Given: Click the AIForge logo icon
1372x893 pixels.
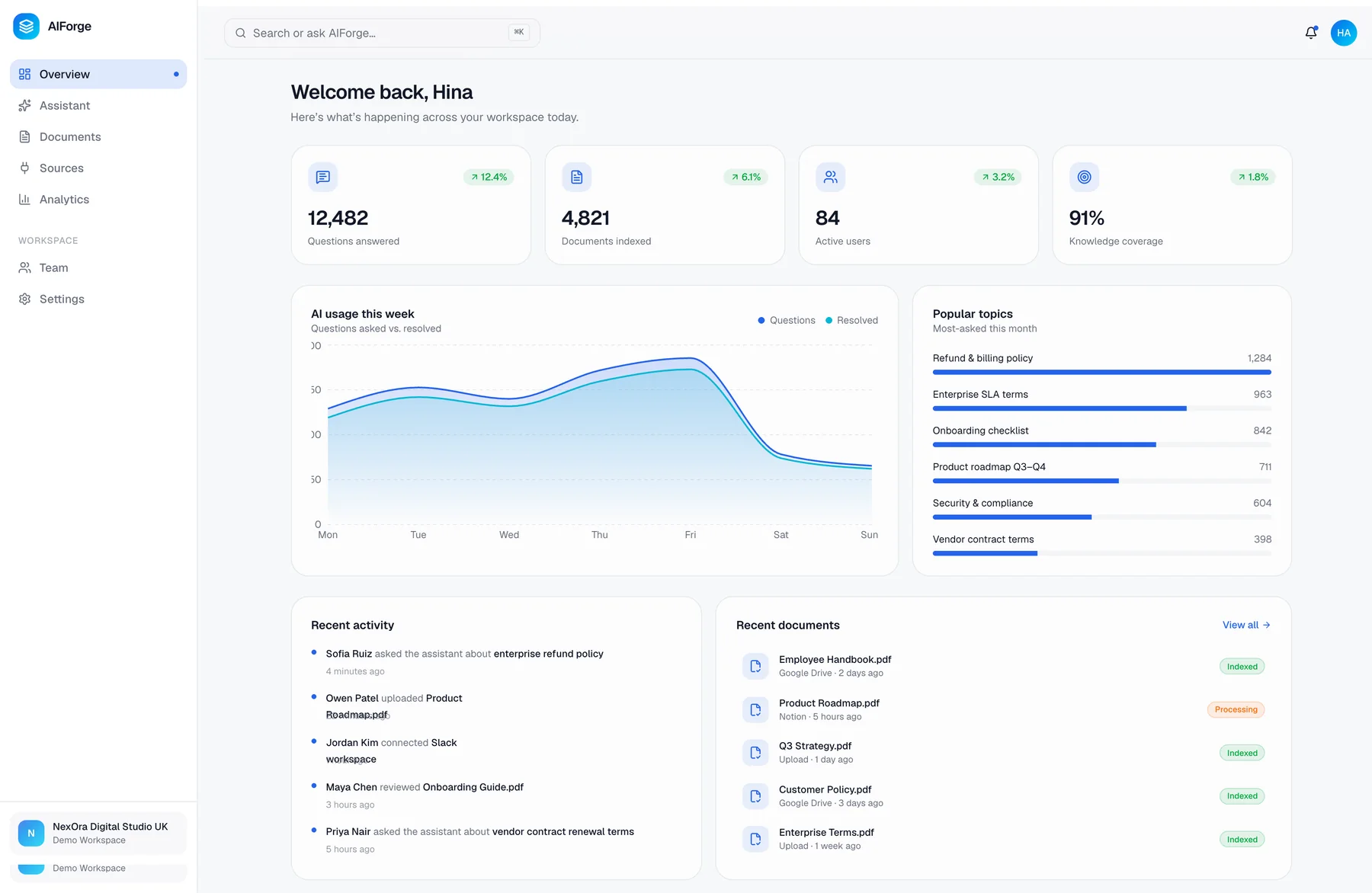Looking at the screenshot, I should tap(27, 26).
